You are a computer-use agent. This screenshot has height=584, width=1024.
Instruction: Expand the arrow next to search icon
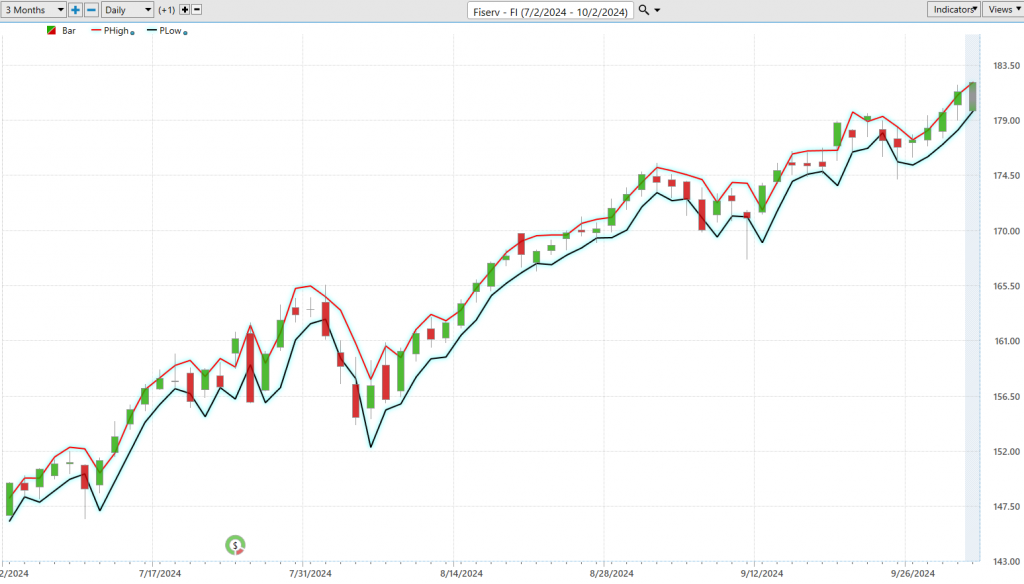click(657, 10)
